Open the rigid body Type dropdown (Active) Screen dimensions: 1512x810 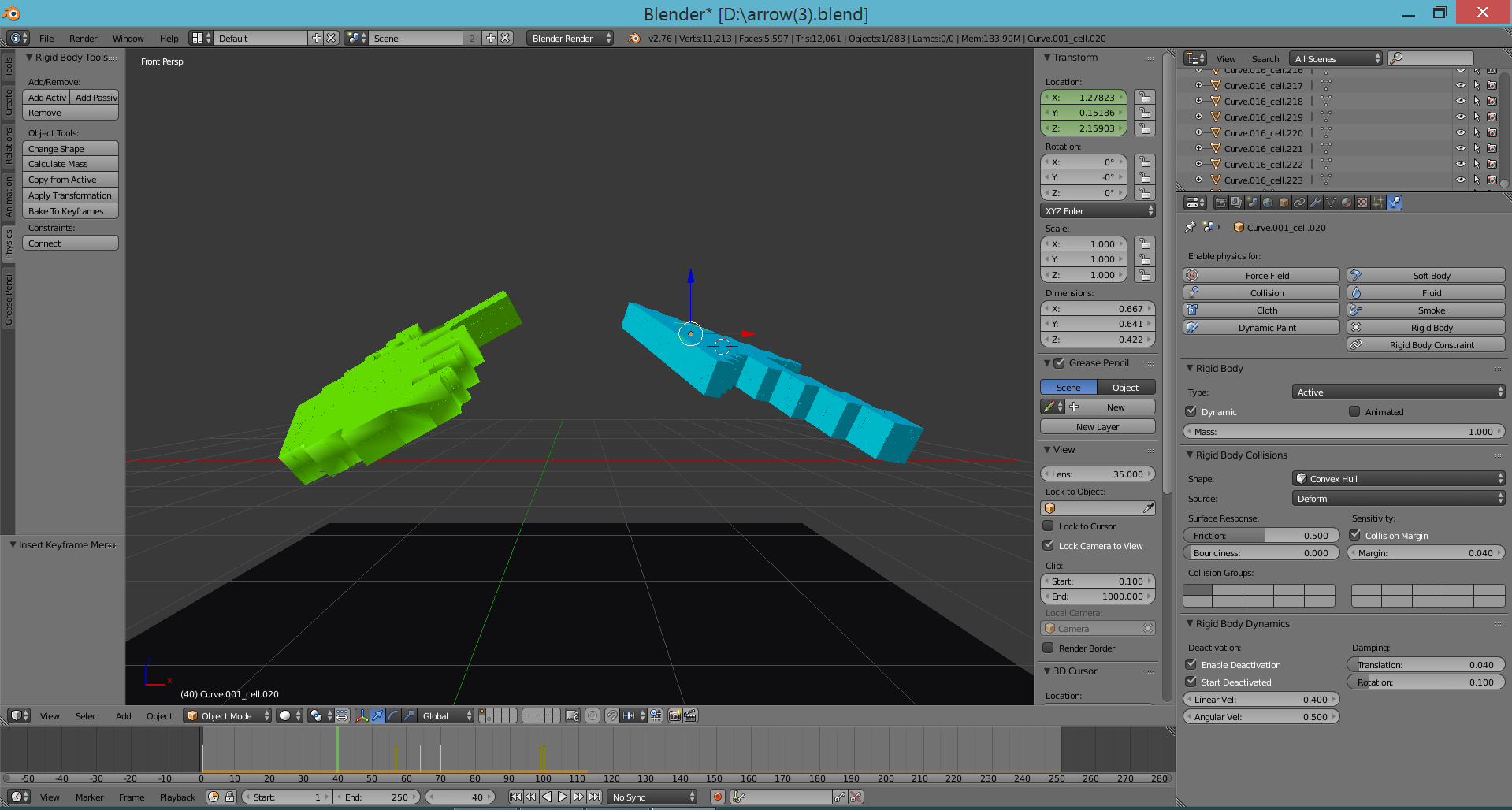[1399, 392]
